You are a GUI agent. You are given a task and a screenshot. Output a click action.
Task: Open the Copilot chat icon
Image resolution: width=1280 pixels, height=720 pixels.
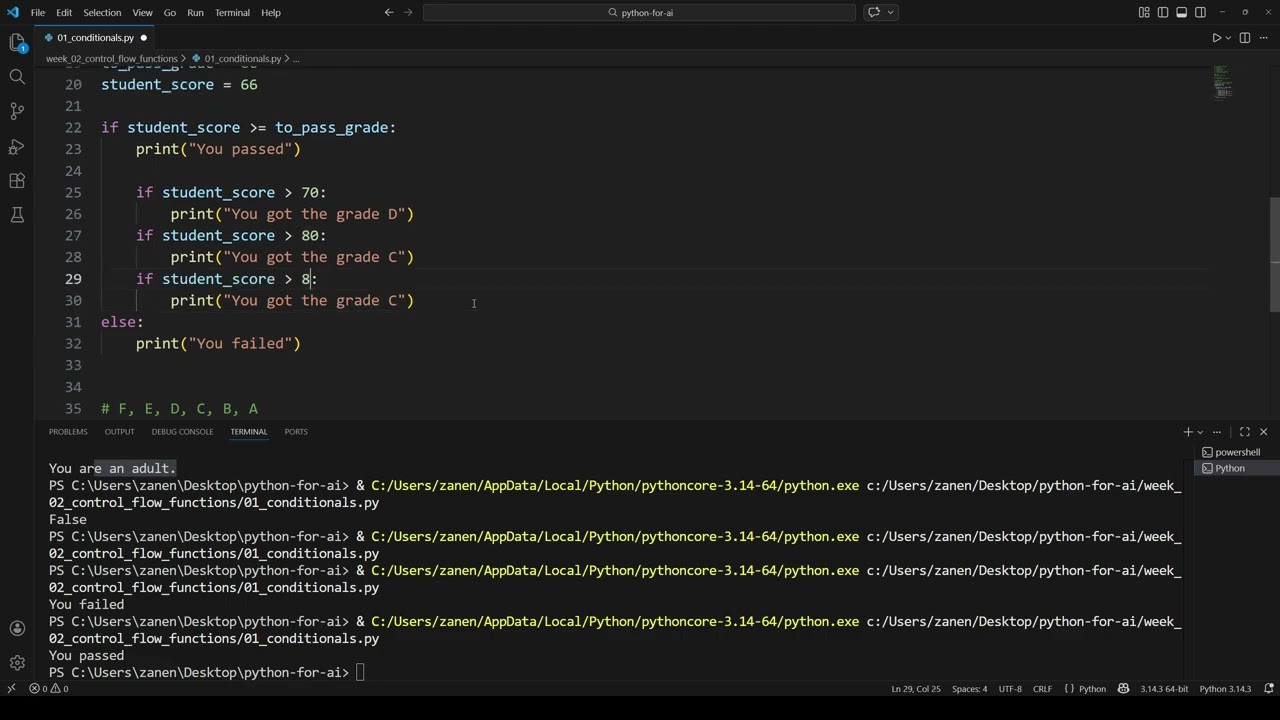coord(874,12)
